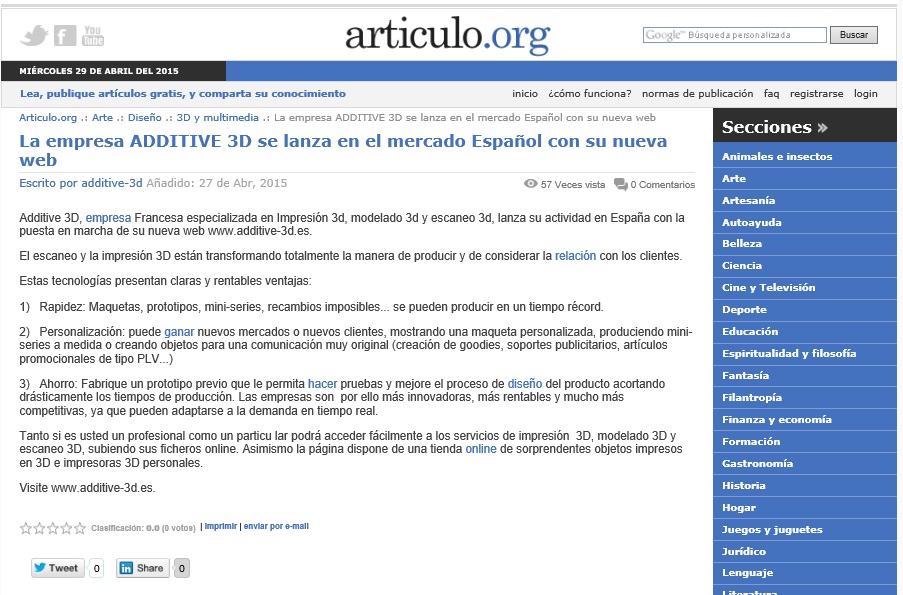Click the Tweet count bubble
This screenshot has width=903, height=595.
[96, 569]
